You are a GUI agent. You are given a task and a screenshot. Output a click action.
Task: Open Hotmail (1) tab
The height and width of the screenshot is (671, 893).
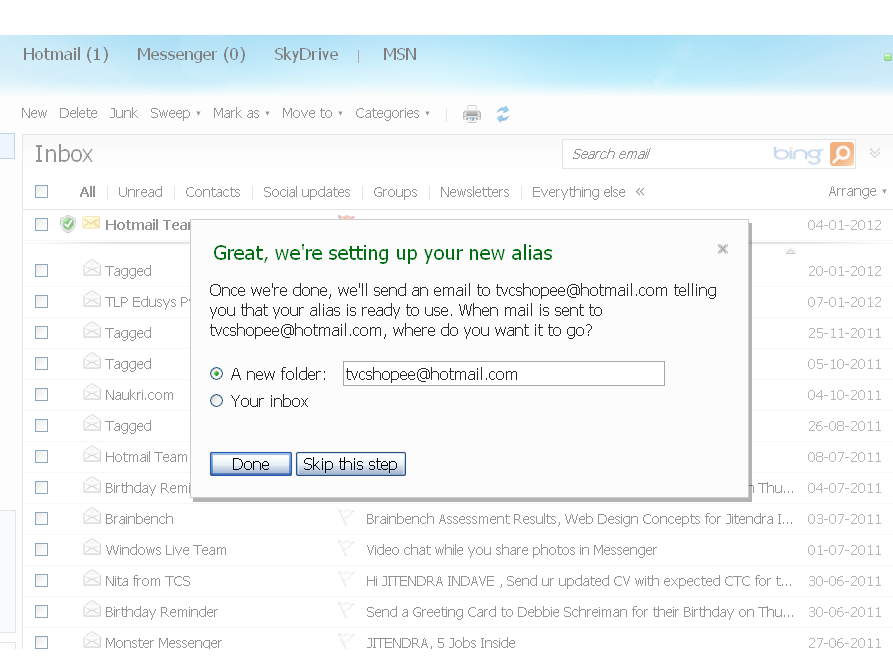65,54
